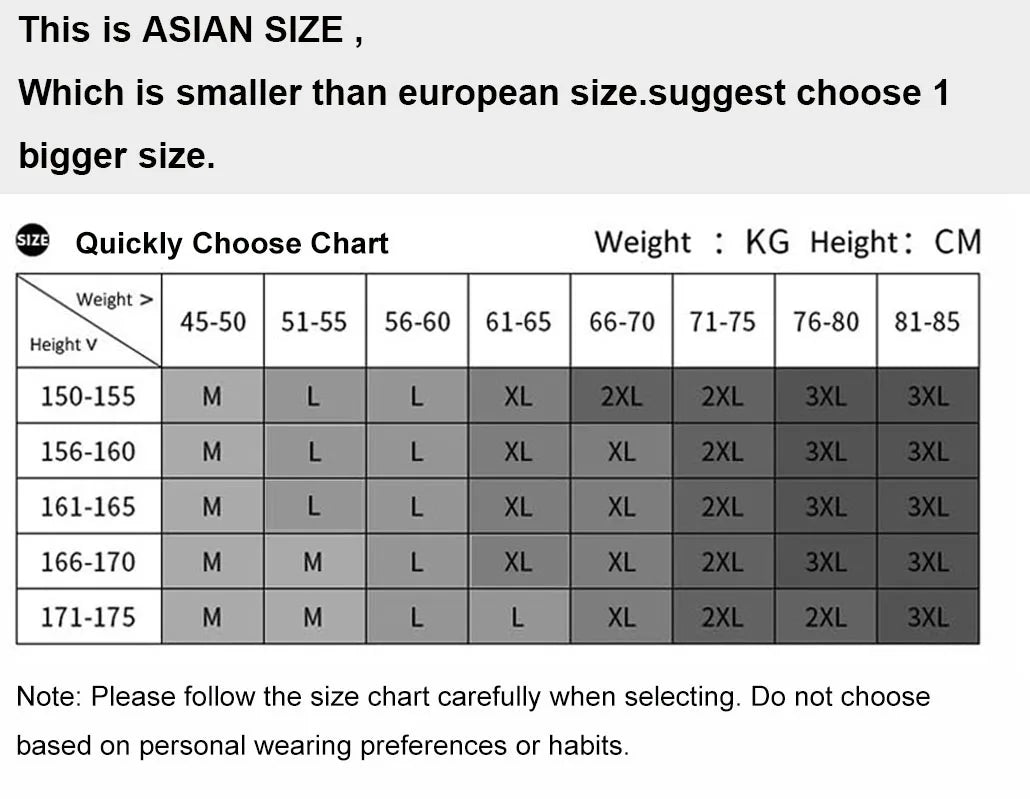This screenshot has height=799, width=1030.
Task: Pick 2XL cell for 66-70 weight, 150-155 height
Action: pyautogui.click(x=621, y=396)
